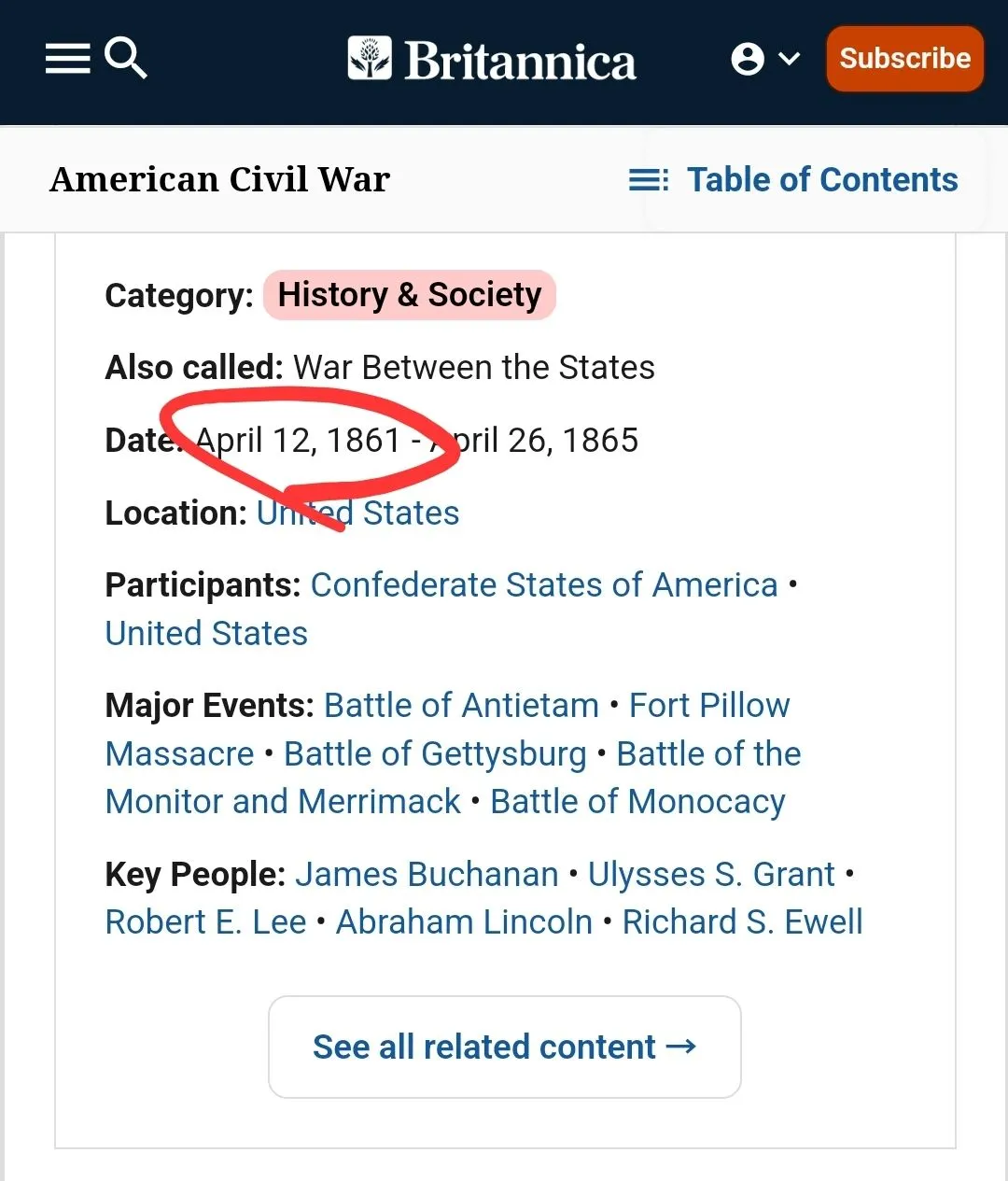Click the Britannica wordmark in the header
The image size is (1008, 1181).
pyautogui.click(x=519, y=59)
